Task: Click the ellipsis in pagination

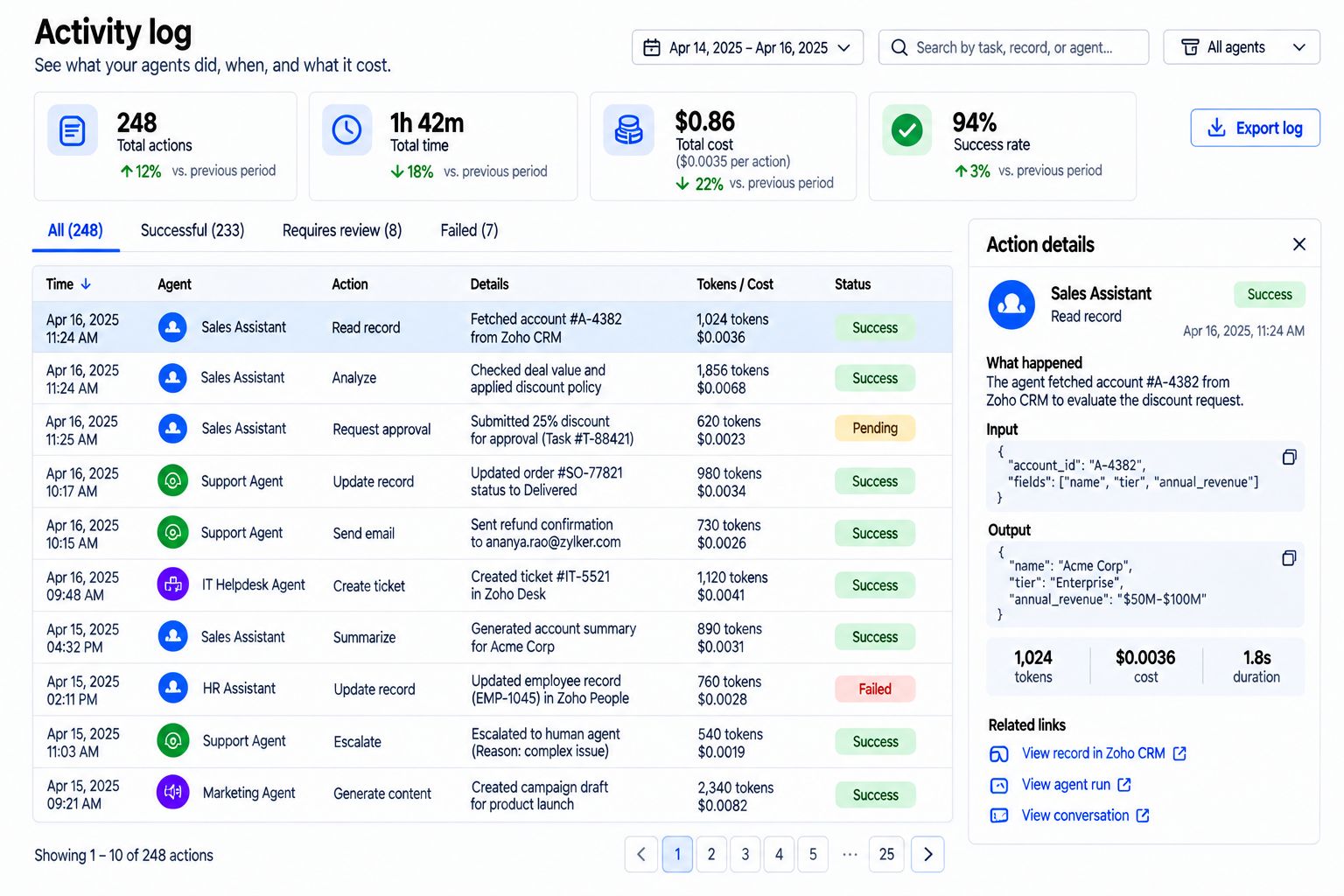Action: 850,855
